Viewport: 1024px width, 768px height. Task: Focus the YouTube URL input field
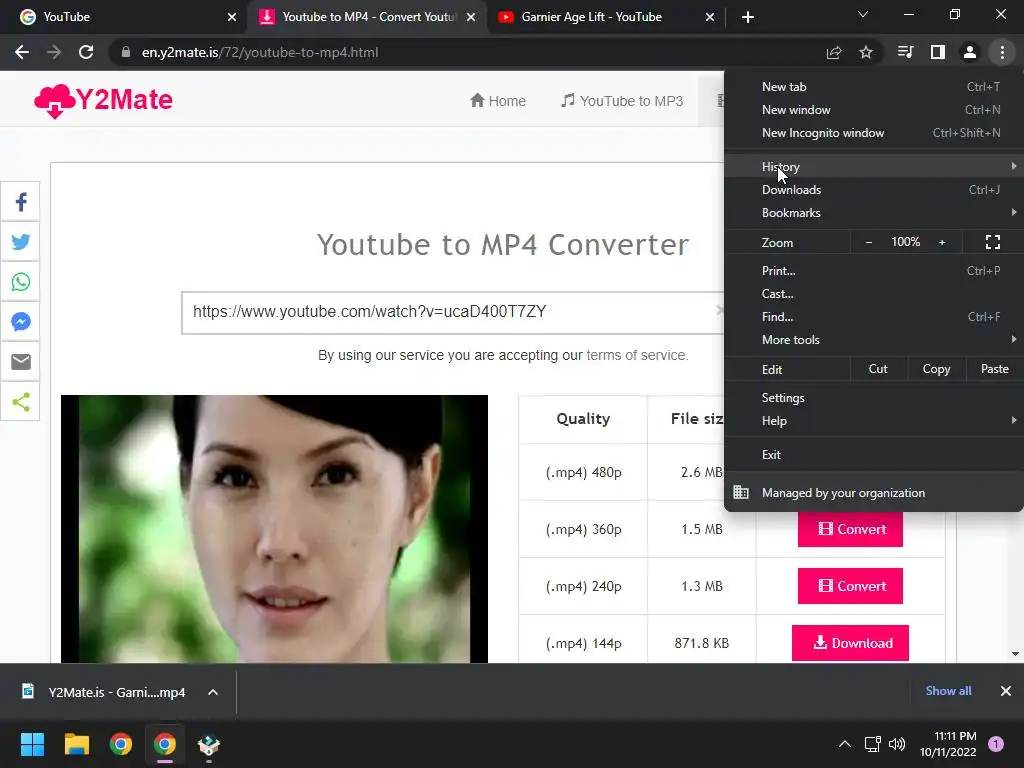pos(453,313)
